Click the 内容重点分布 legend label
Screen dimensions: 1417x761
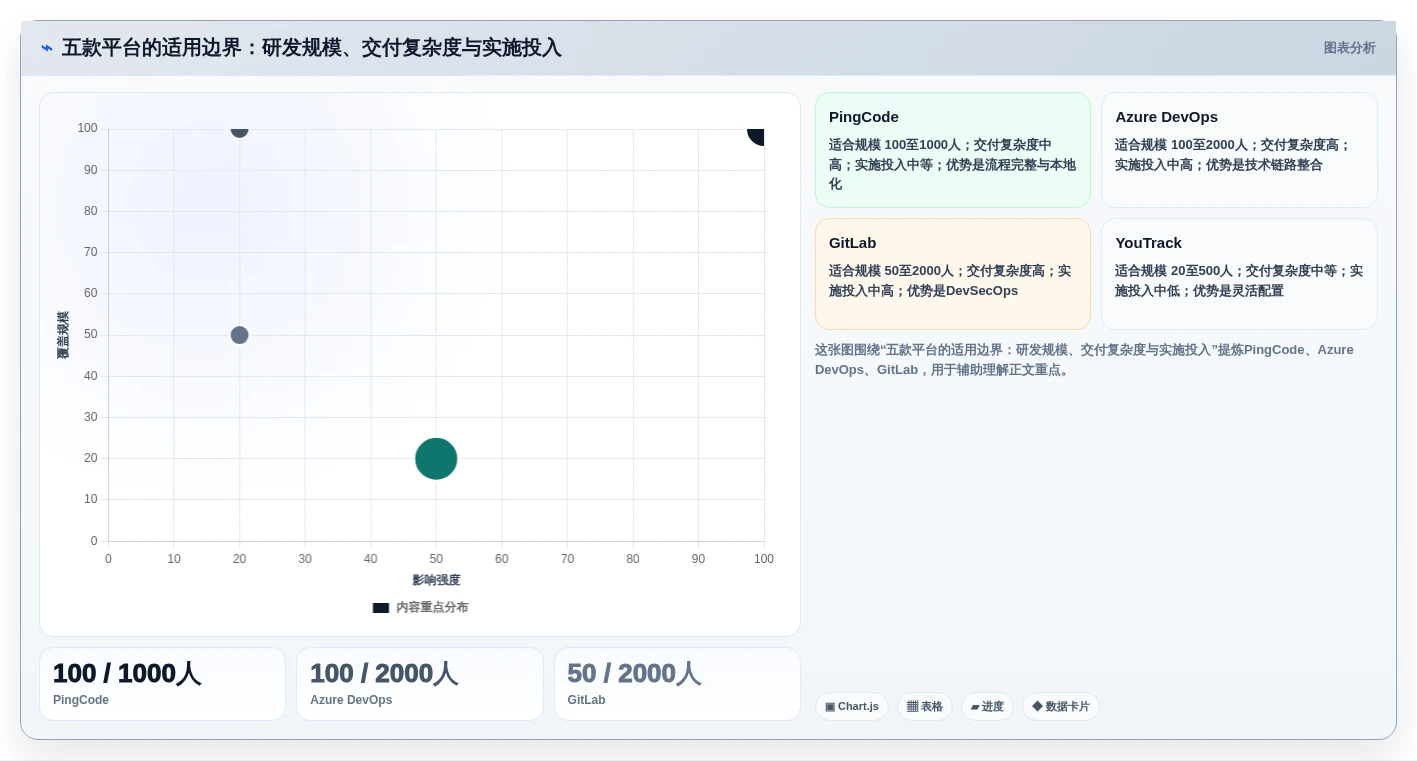[432, 607]
